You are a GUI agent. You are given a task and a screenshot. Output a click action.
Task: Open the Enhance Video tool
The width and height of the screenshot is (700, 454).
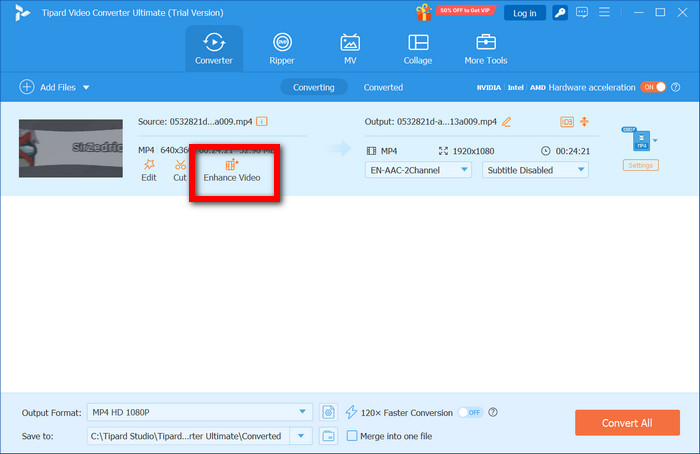click(231, 170)
